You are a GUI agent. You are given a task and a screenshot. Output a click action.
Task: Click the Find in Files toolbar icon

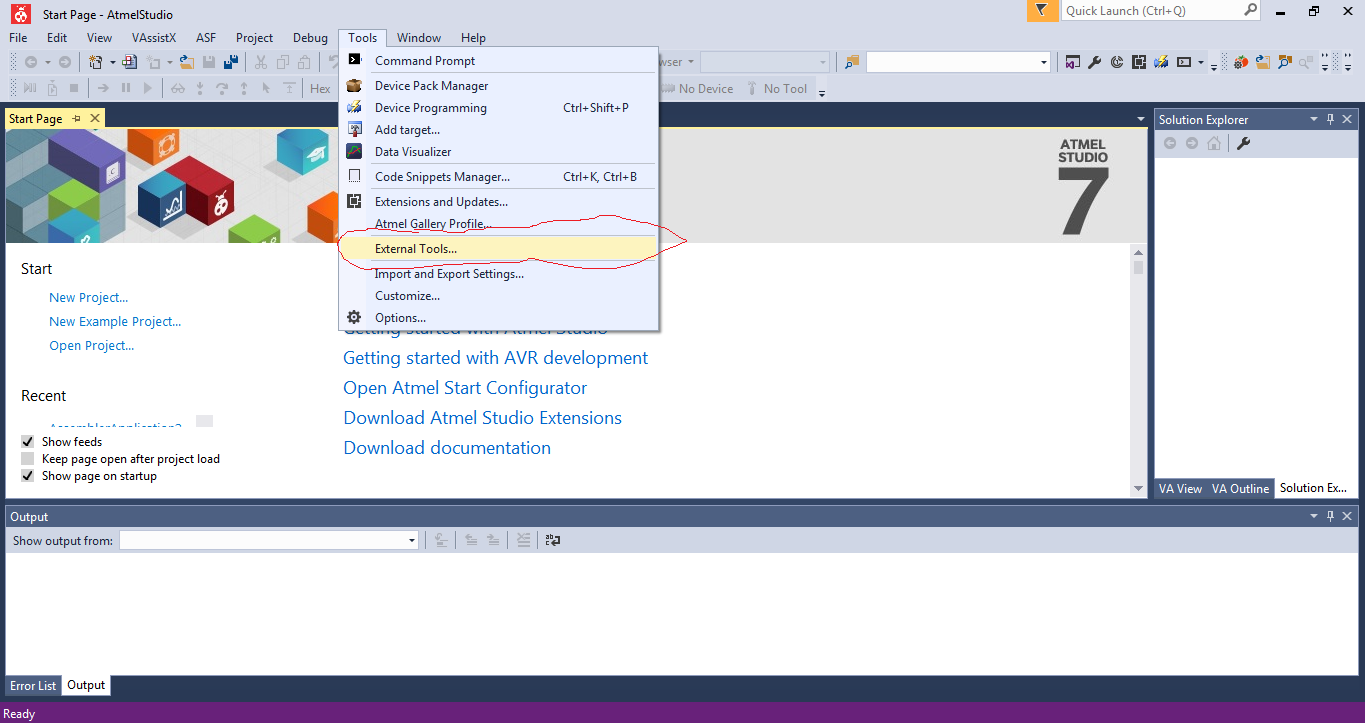click(852, 62)
